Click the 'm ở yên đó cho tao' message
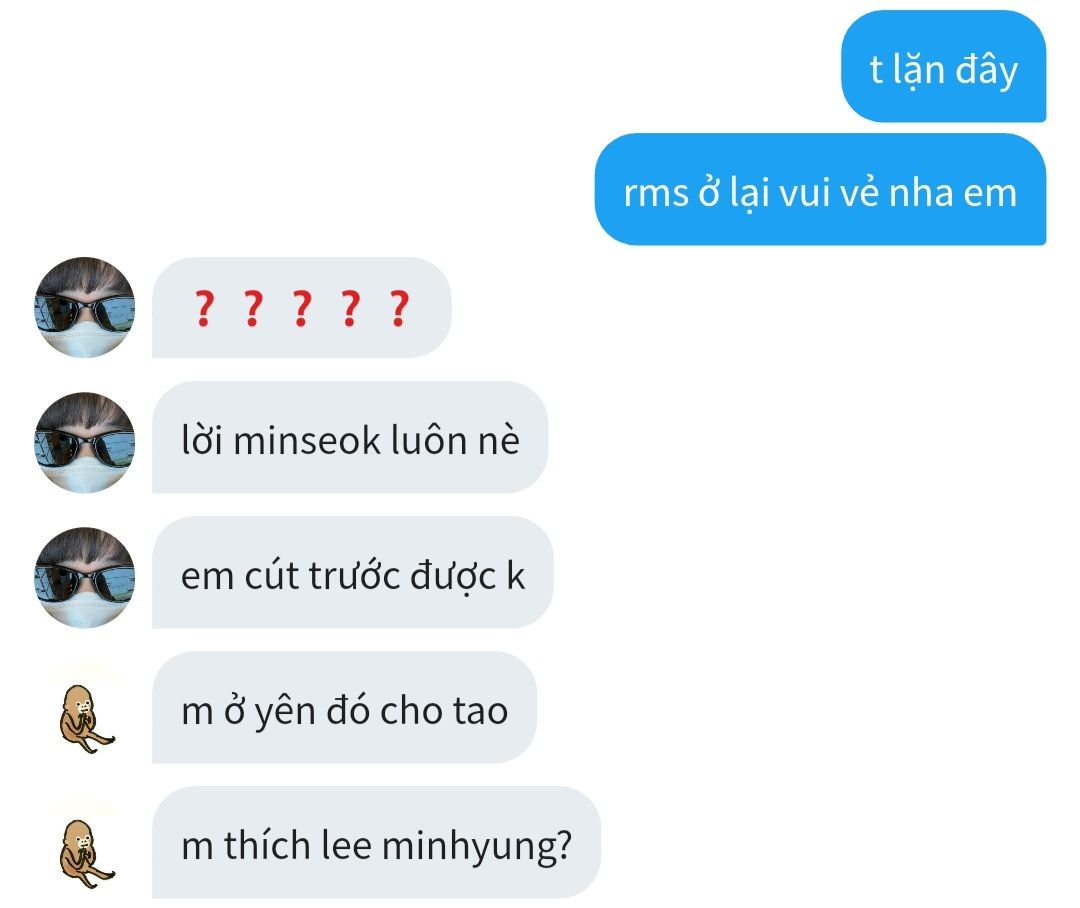 coord(344,707)
